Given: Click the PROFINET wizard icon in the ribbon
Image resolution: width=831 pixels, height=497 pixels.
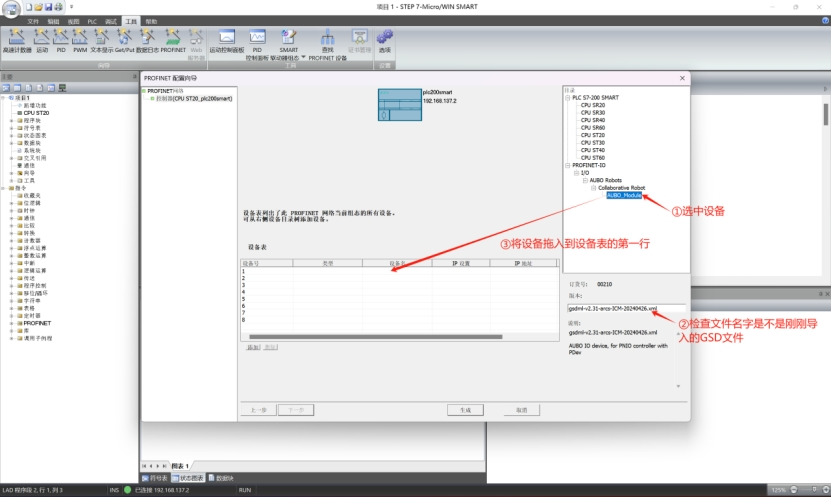Looking at the screenshot, I should coord(173,39).
